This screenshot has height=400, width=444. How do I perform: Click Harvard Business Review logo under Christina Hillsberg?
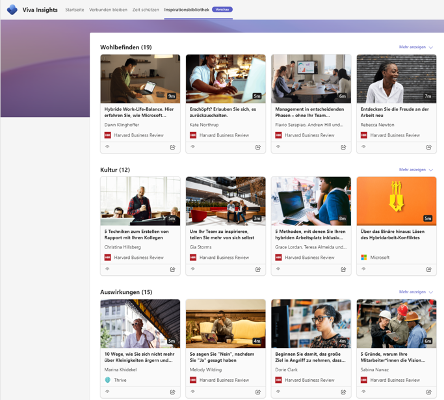107,257
